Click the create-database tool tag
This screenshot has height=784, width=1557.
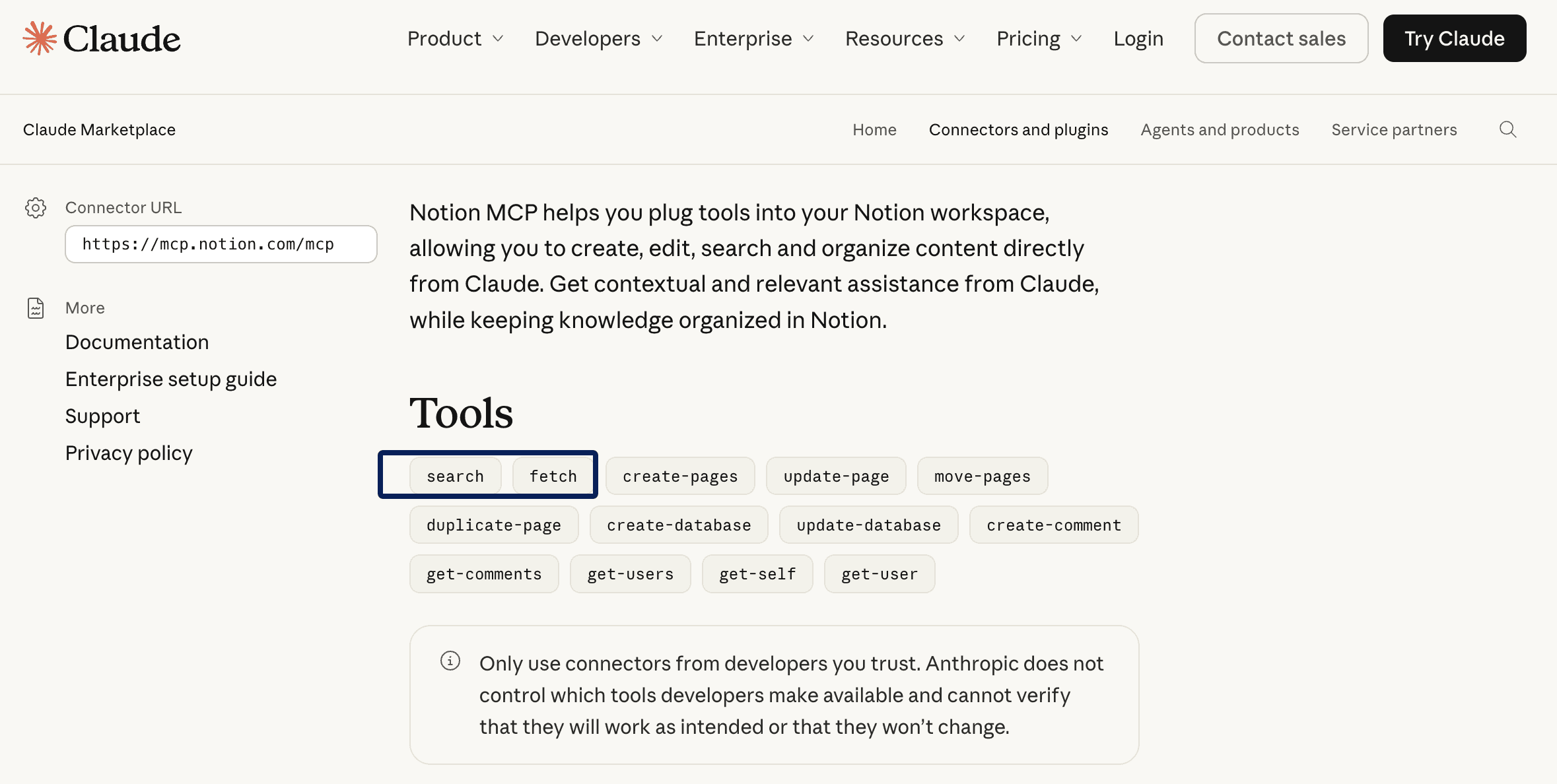tap(679, 525)
